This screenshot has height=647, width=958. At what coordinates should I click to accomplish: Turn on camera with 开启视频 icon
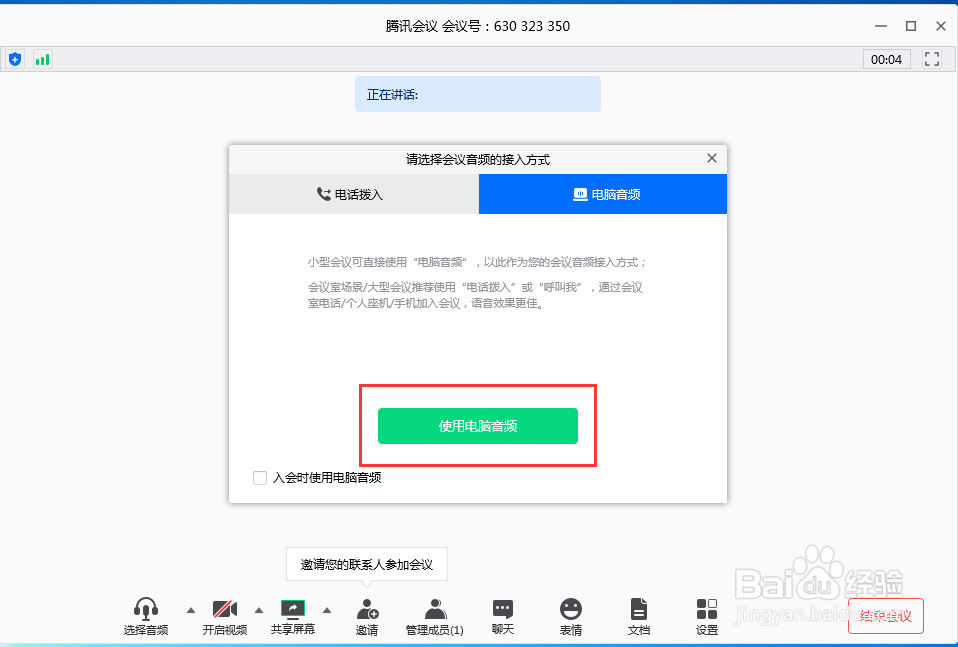click(x=225, y=616)
